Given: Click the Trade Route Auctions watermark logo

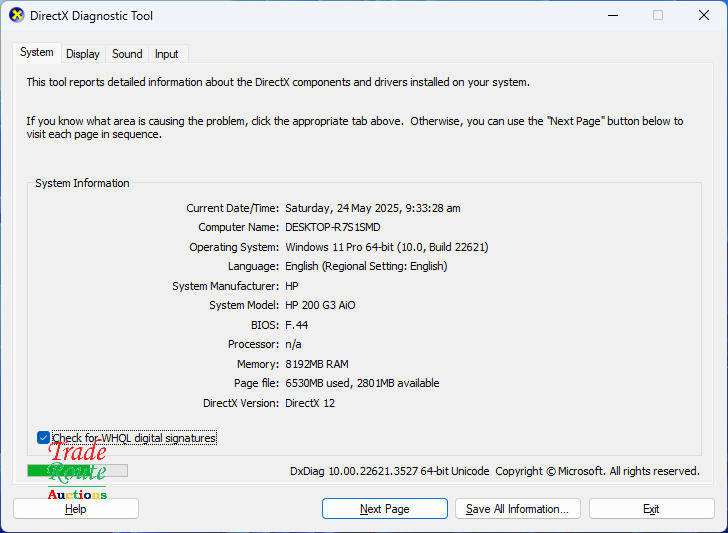Looking at the screenshot, I should click(x=77, y=470).
